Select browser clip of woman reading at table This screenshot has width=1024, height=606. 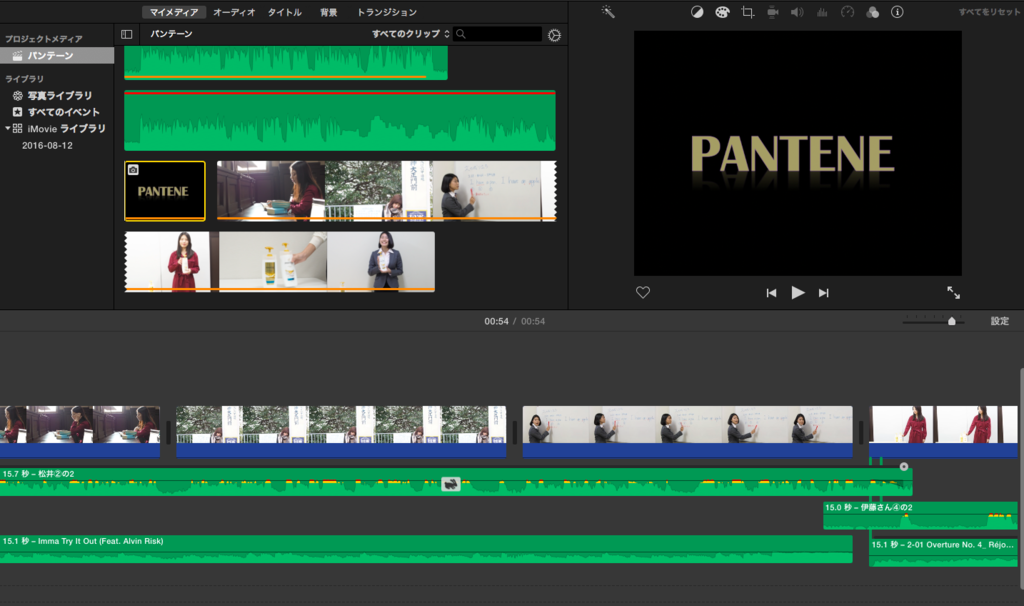point(271,191)
